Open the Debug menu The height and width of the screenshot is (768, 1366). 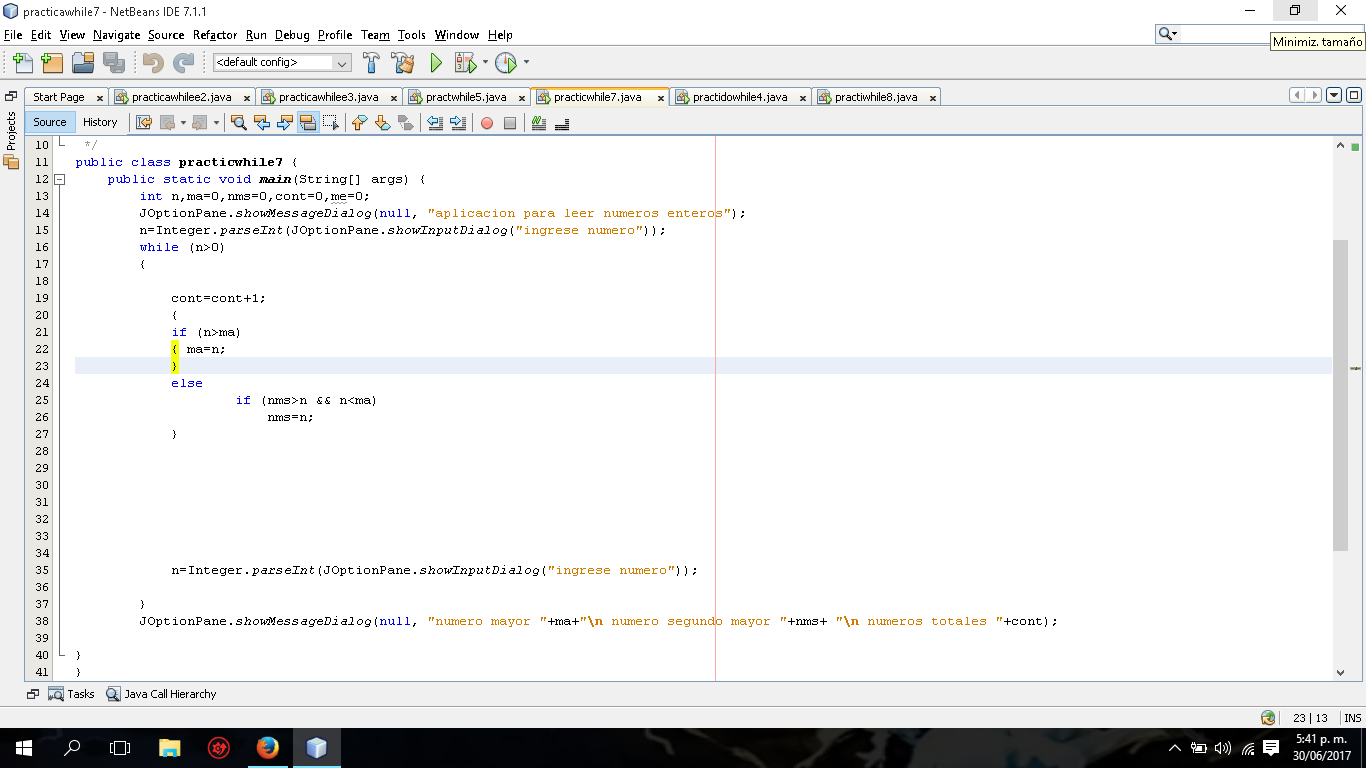coord(292,35)
